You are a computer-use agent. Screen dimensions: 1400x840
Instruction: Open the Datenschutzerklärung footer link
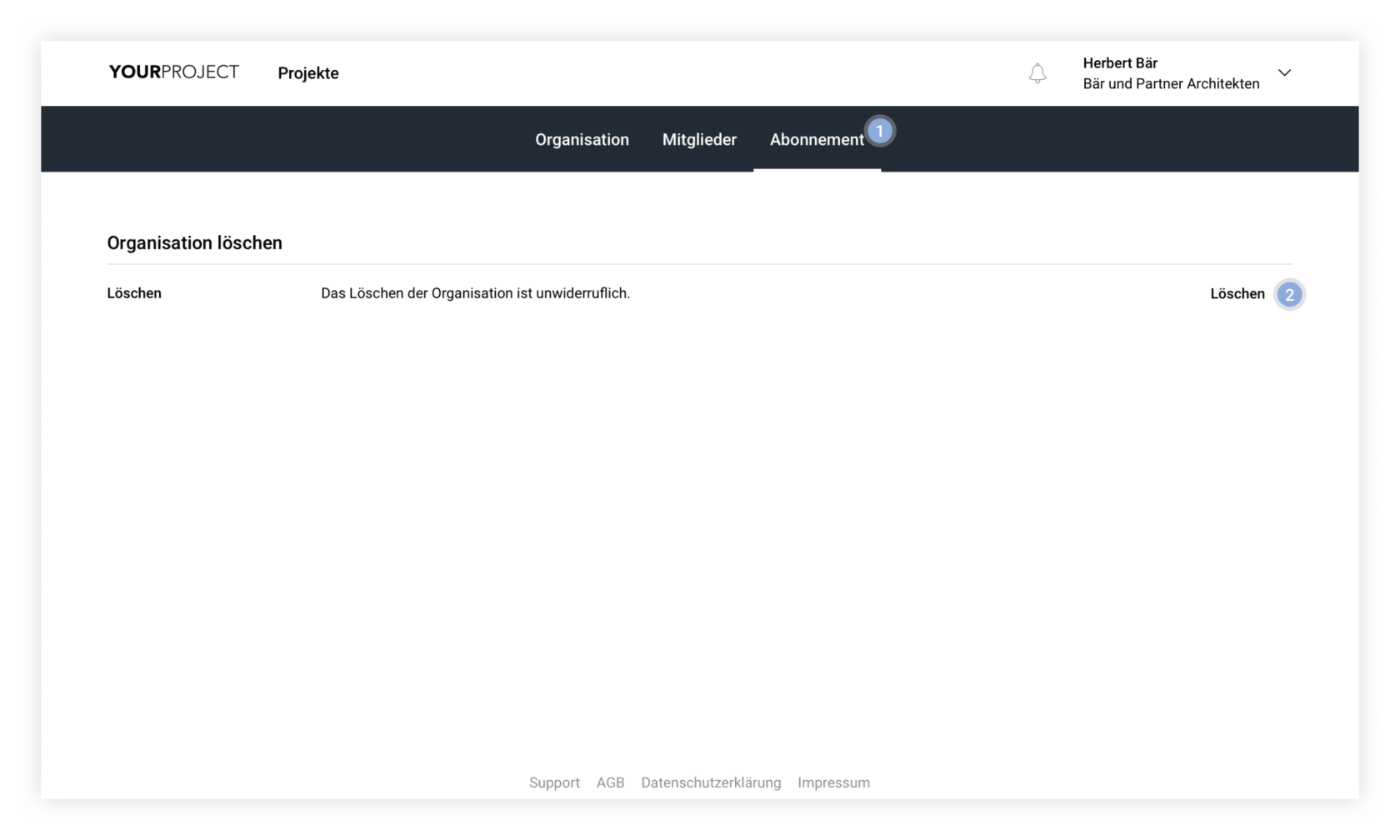[711, 782]
